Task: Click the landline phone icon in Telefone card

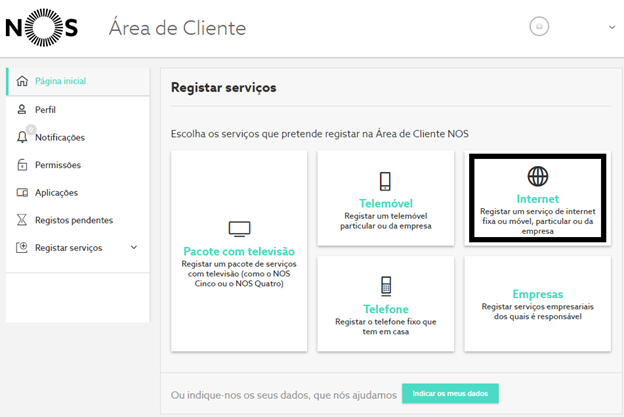Action: [386, 286]
